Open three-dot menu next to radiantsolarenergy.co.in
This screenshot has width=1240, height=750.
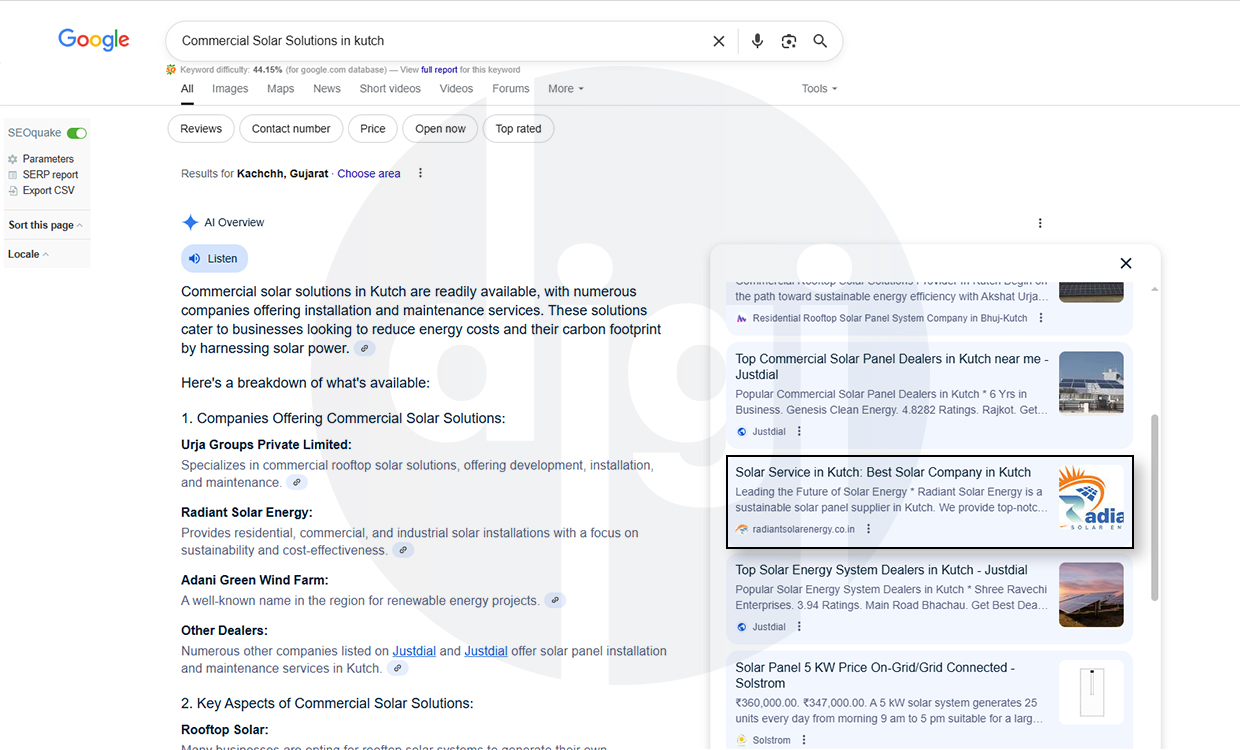coord(868,529)
